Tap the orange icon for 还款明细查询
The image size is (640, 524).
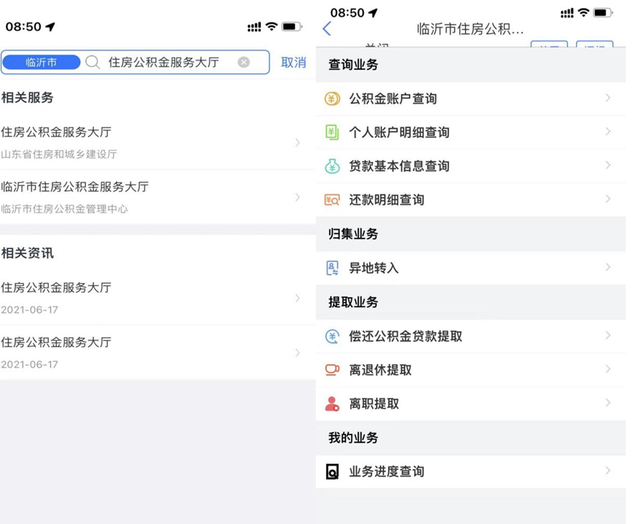point(332,200)
